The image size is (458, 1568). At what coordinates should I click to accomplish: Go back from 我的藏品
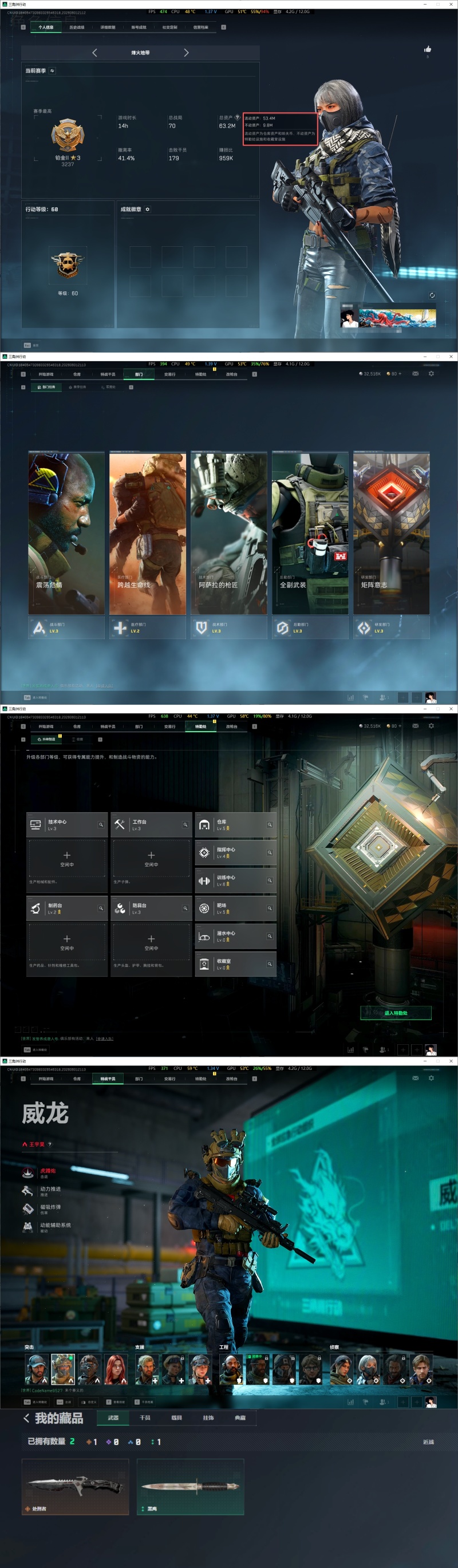[26, 1418]
